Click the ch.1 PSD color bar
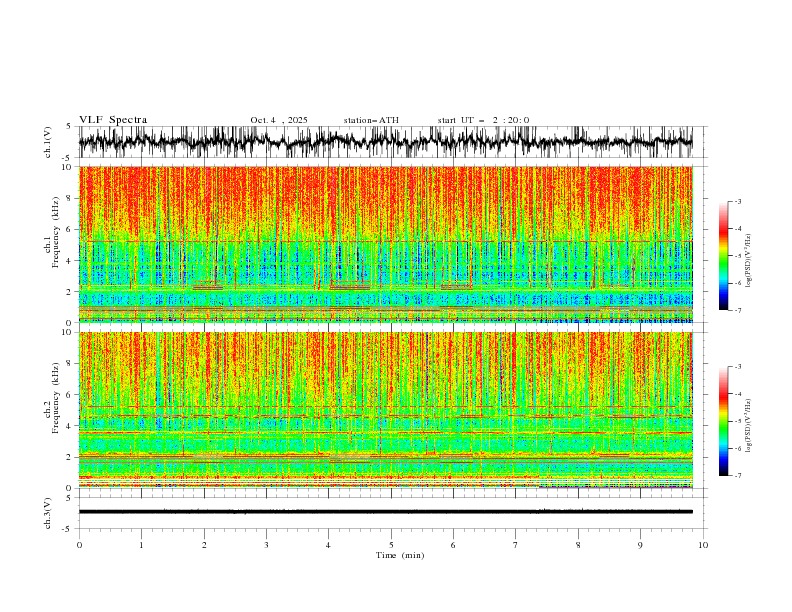Screen dimensions: 792x612 point(723,256)
